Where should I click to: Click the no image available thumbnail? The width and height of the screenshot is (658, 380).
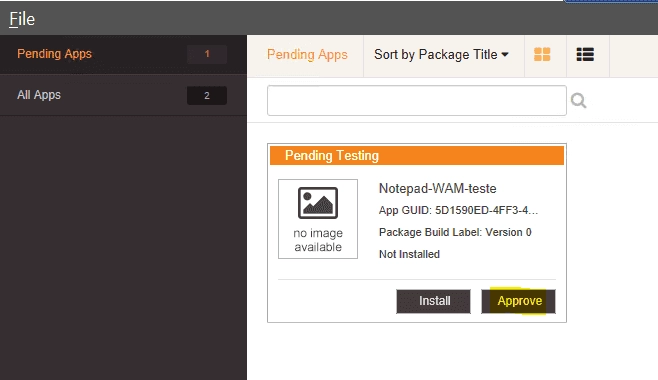[x=318, y=219]
